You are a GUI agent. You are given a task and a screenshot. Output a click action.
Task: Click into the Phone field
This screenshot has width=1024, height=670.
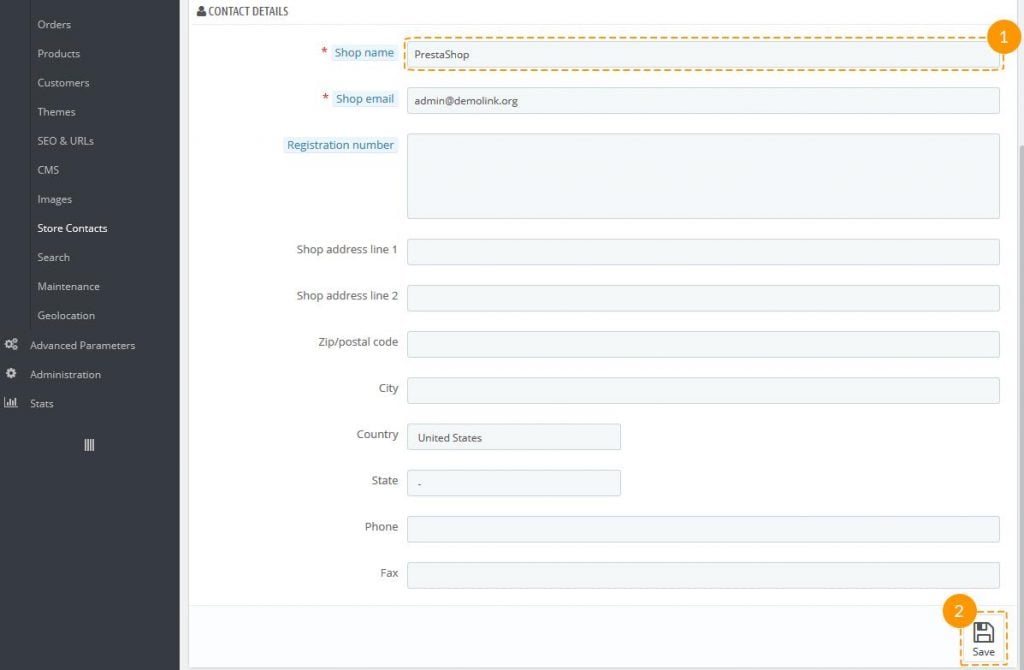702,529
